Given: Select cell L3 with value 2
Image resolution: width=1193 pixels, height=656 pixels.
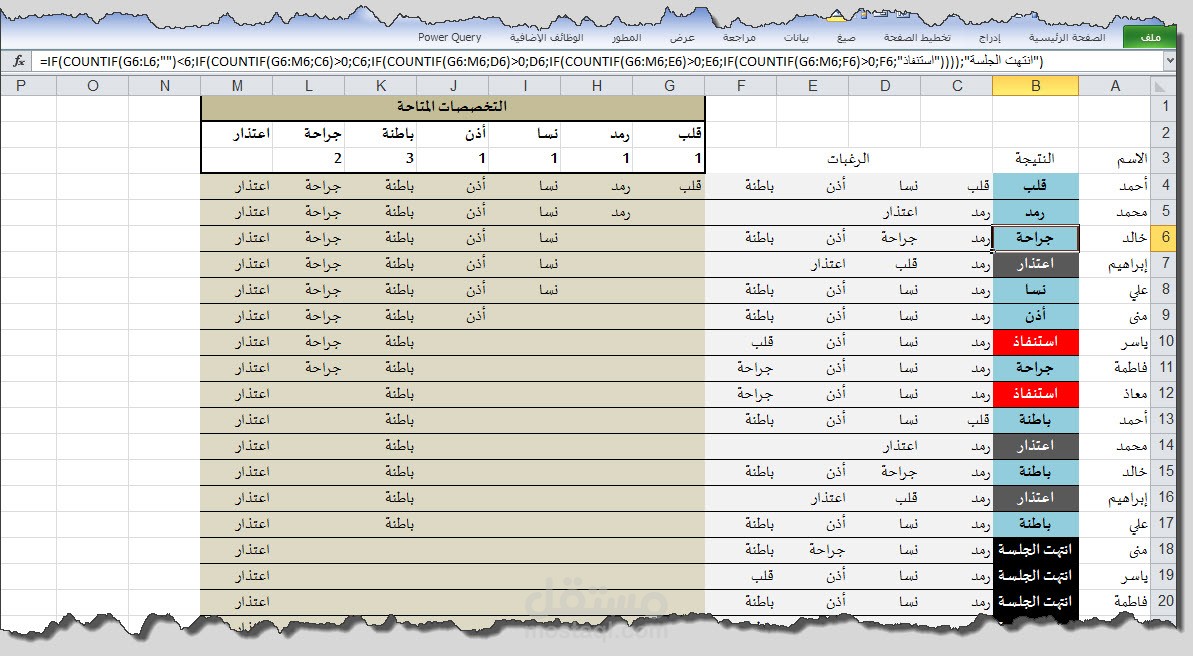Looking at the screenshot, I should coord(309,159).
